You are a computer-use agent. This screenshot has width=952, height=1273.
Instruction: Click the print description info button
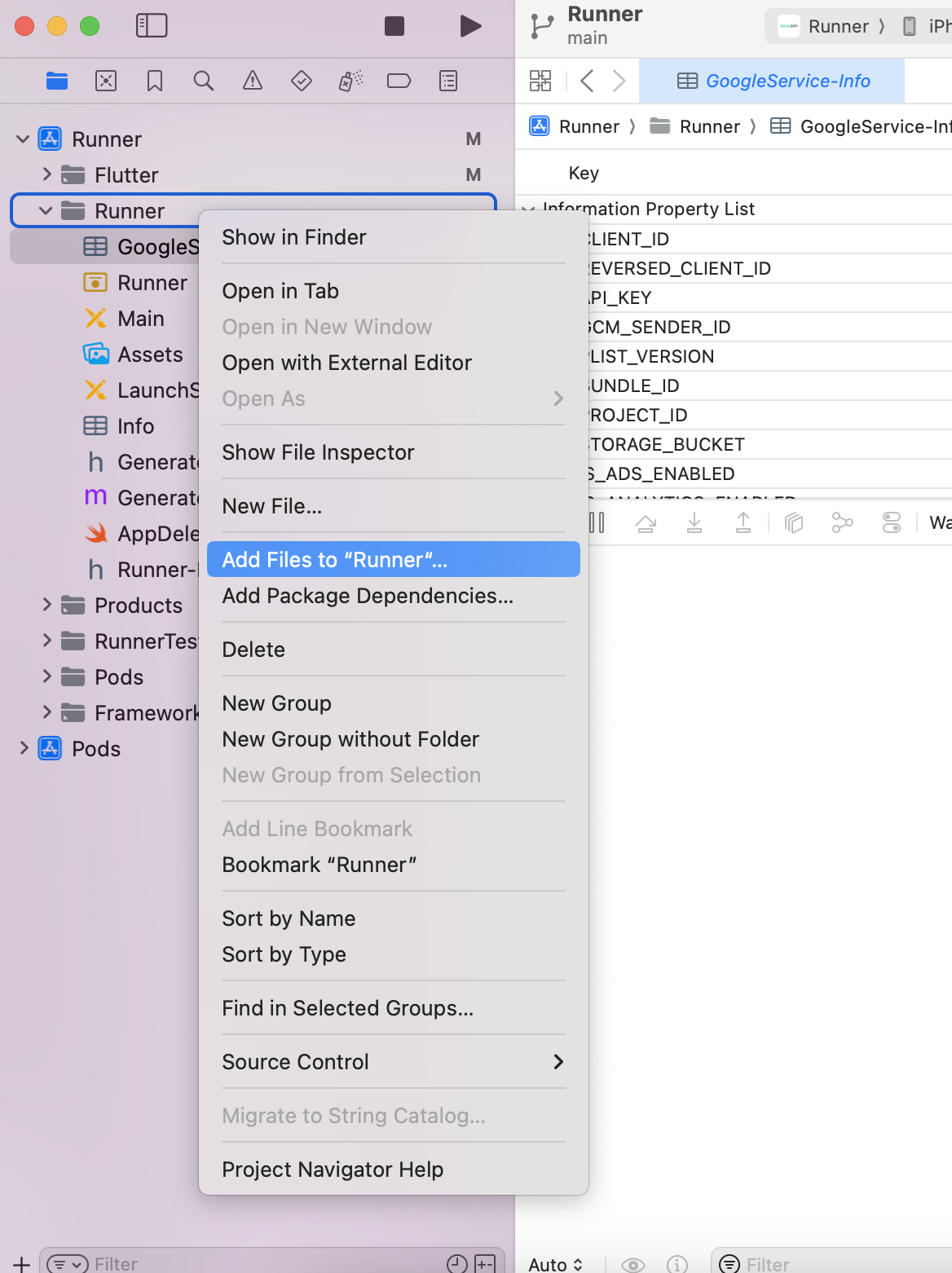(677, 1264)
